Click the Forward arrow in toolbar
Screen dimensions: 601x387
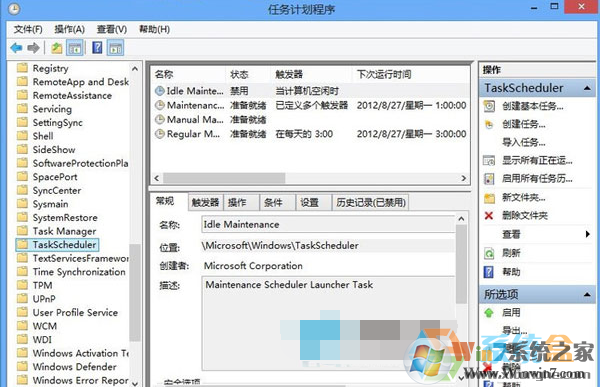(34, 48)
